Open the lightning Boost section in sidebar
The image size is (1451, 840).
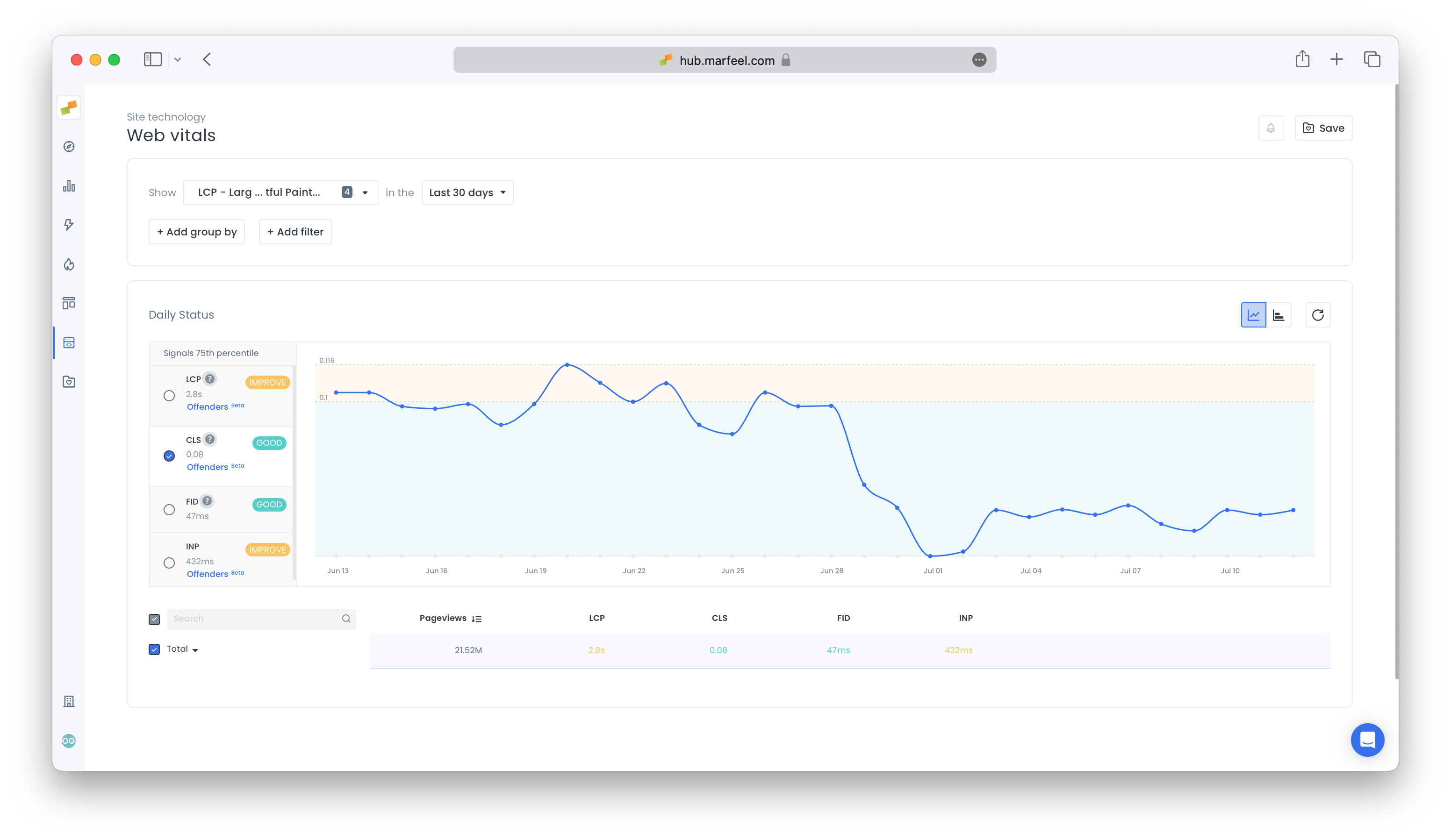pos(69,225)
